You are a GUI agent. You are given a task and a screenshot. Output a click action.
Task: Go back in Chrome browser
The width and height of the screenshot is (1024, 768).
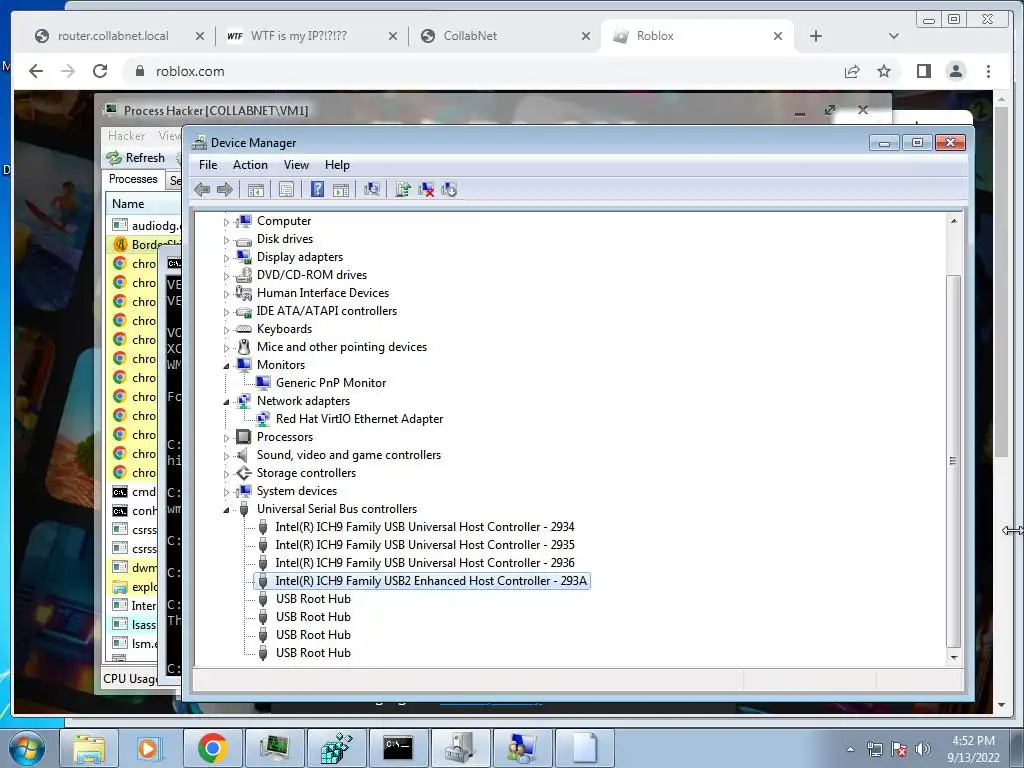(x=36, y=71)
